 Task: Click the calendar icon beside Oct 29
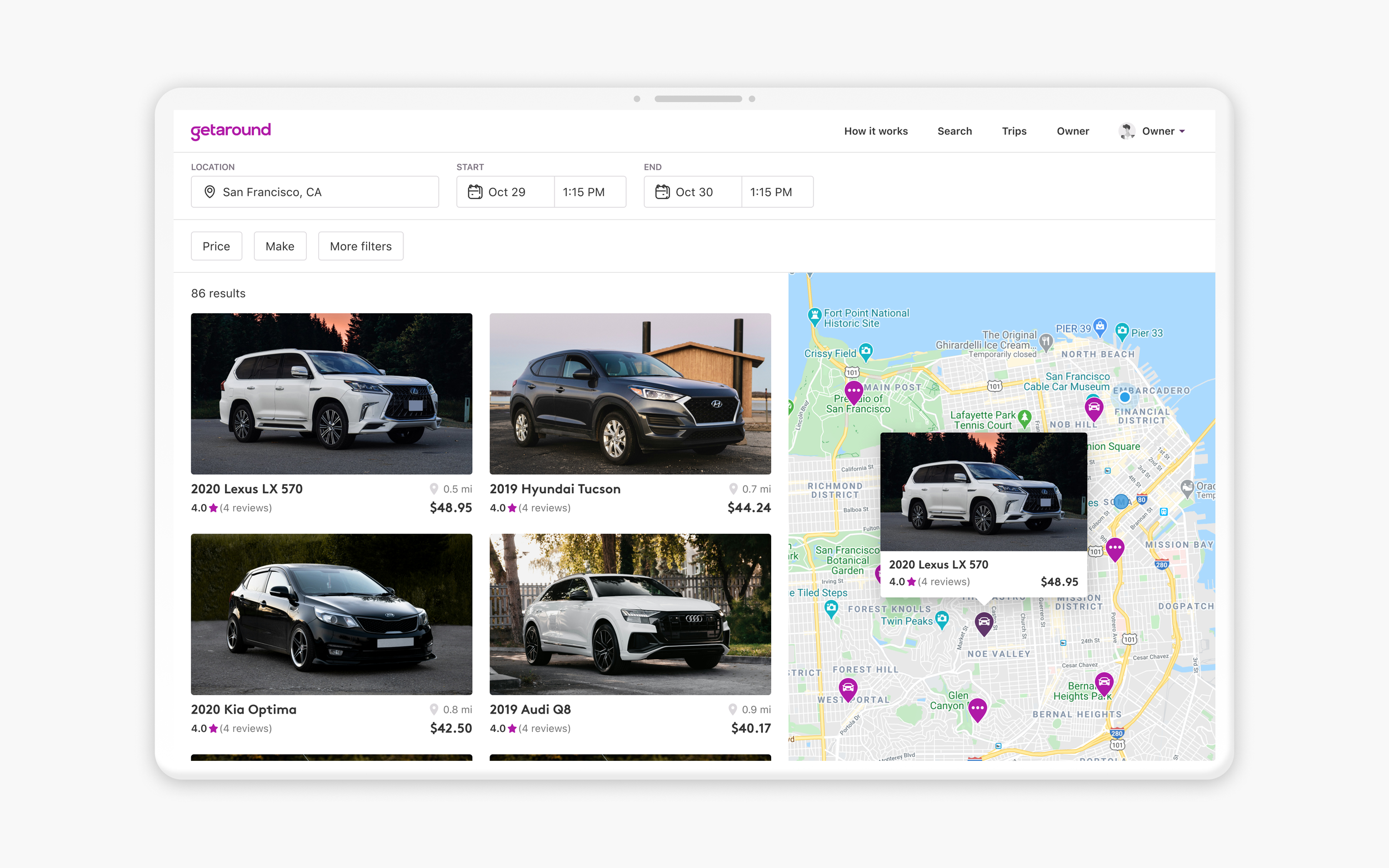tap(475, 192)
